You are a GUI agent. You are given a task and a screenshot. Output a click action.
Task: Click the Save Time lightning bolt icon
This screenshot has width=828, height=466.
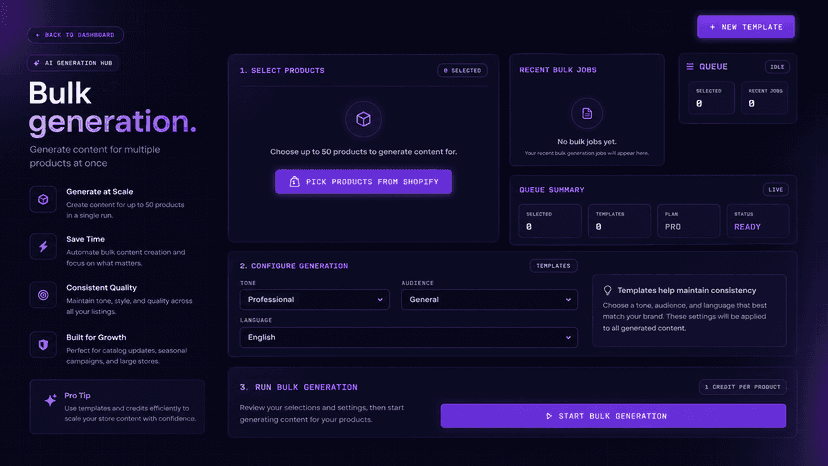(x=43, y=246)
